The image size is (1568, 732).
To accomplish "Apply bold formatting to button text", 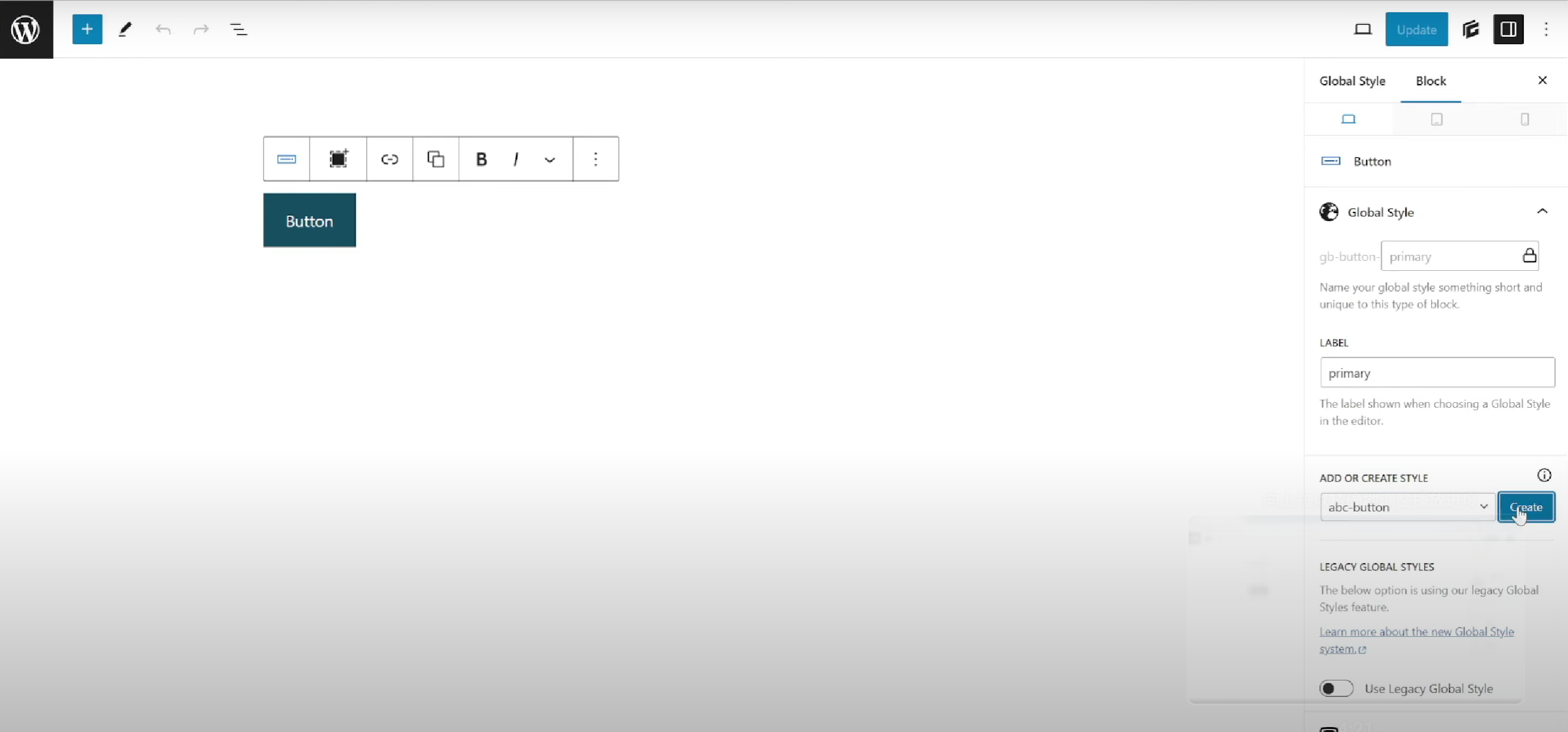I will pos(482,160).
